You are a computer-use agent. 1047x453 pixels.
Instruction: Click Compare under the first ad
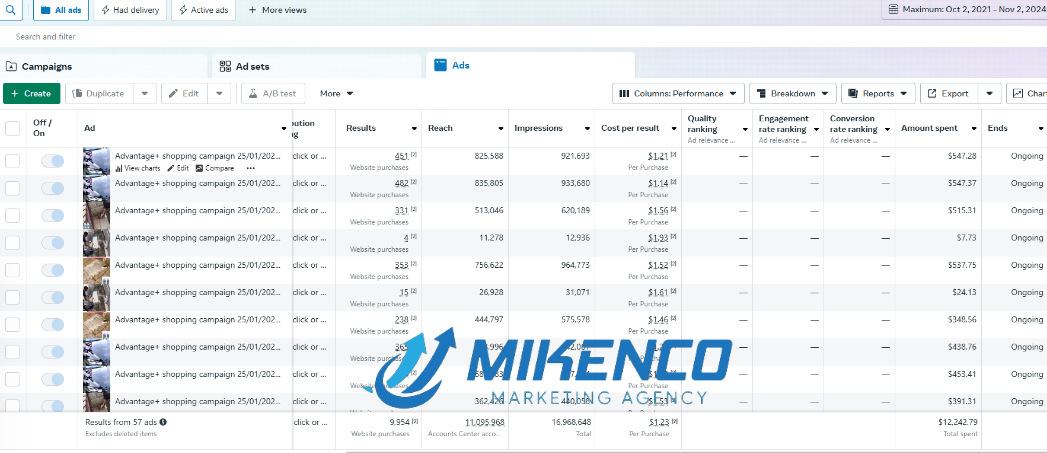click(x=214, y=168)
